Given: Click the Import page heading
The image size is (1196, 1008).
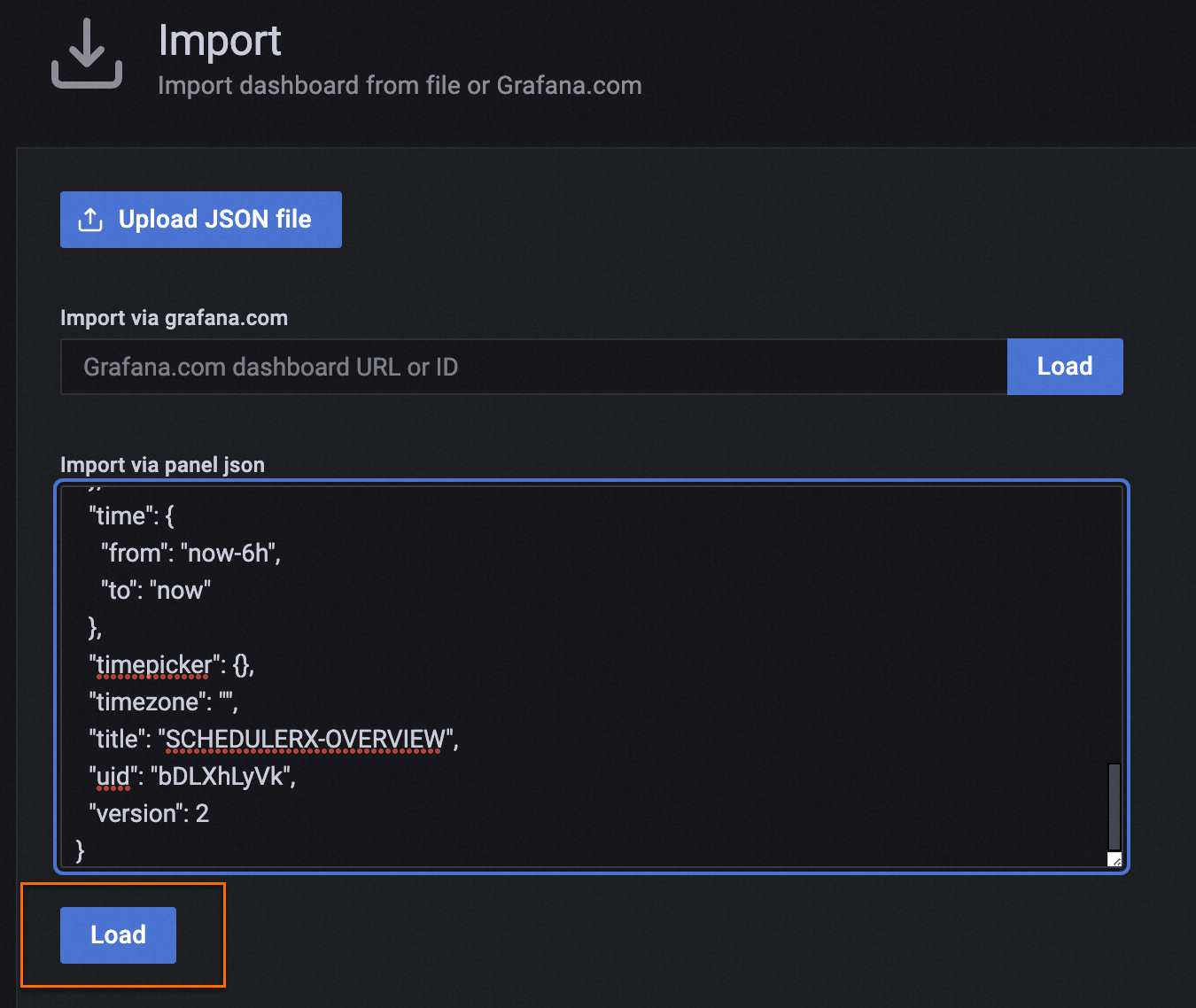Looking at the screenshot, I should coord(220,42).
